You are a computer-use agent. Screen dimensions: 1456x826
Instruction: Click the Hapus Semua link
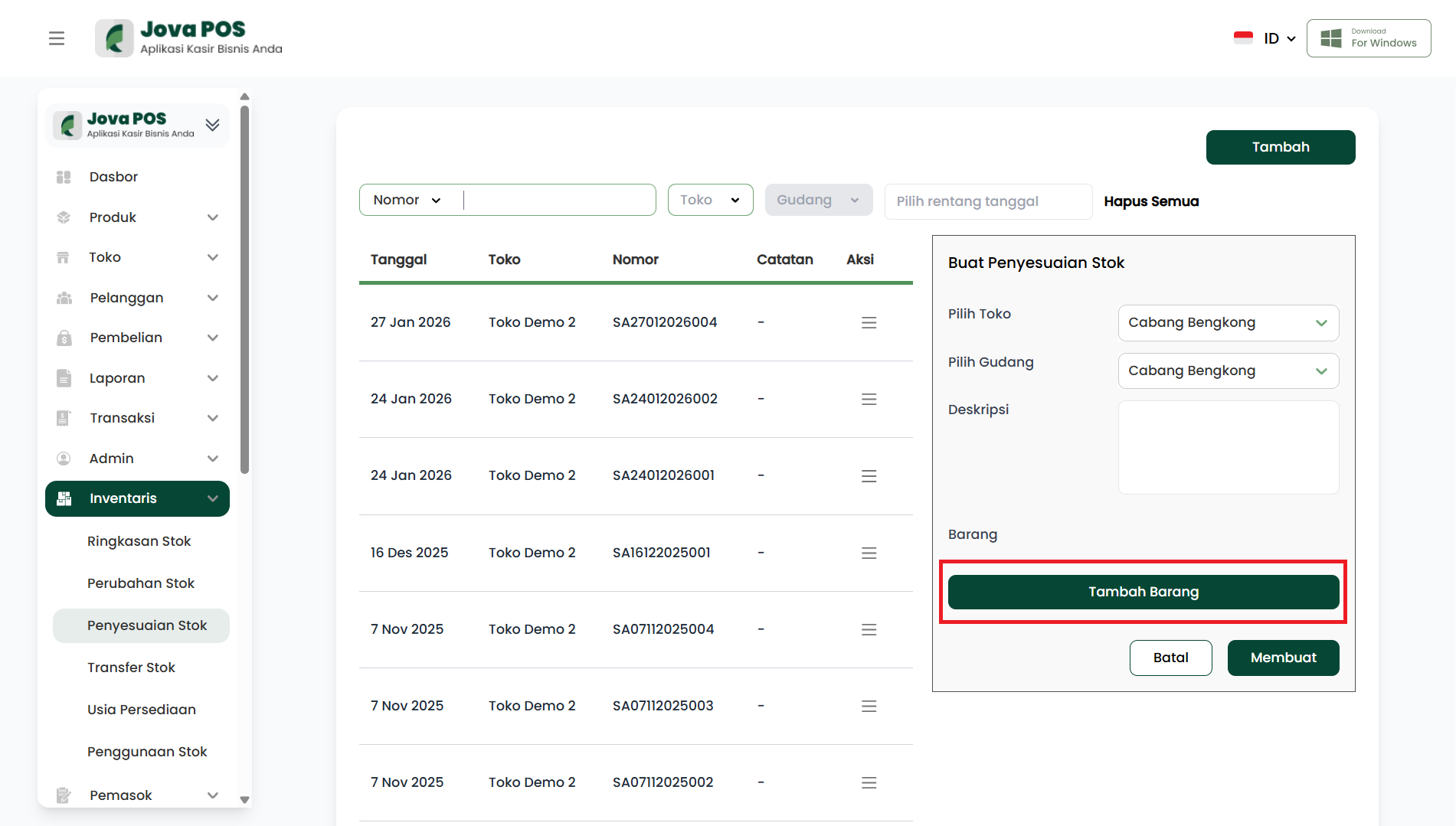(x=1151, y=201)
